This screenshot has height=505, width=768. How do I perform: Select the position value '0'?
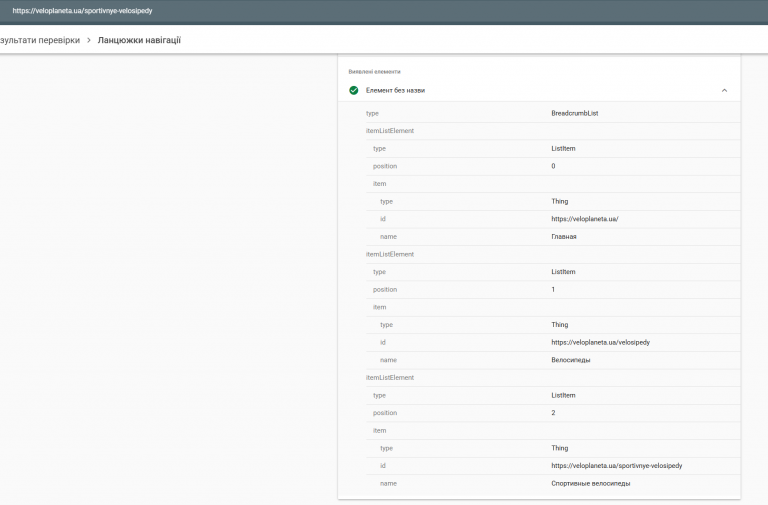(553, 166)
